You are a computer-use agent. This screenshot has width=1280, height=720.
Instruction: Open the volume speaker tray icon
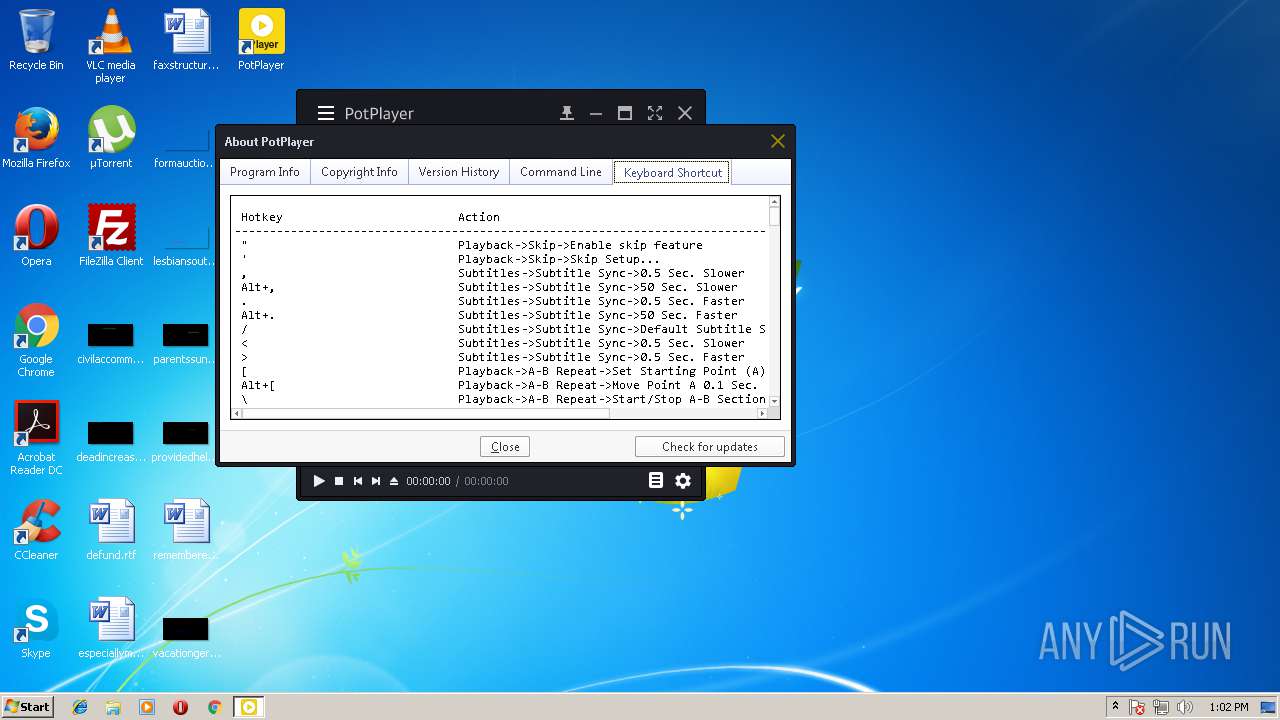point(1185,707)
